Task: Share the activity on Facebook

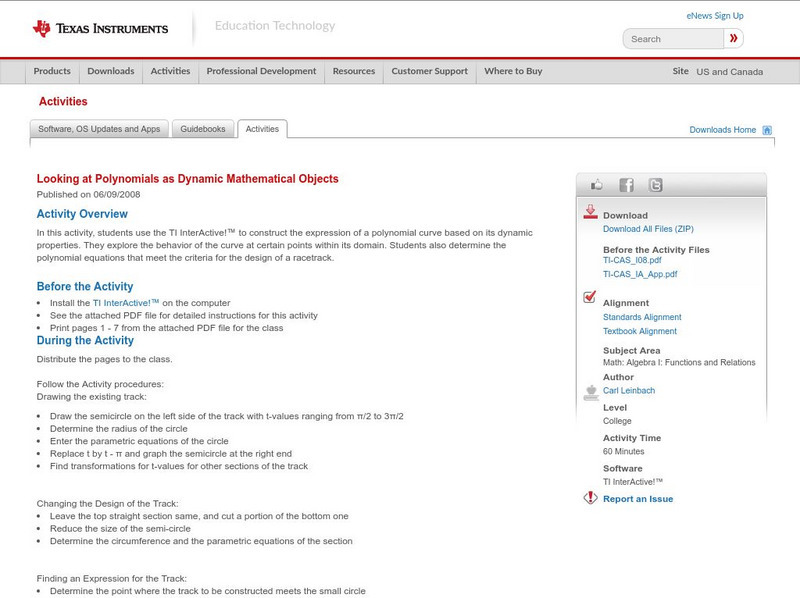Action: [626, 184]
